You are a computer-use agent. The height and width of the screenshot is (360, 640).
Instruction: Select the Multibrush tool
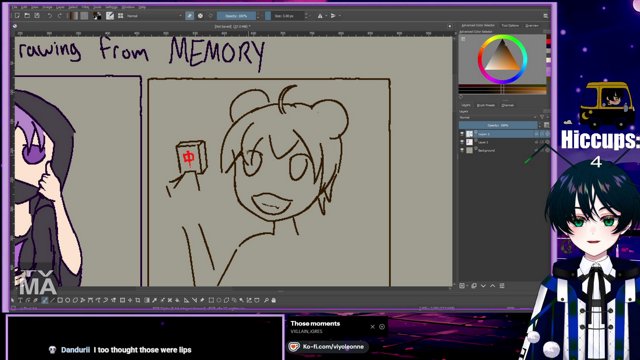pos(113,300)
